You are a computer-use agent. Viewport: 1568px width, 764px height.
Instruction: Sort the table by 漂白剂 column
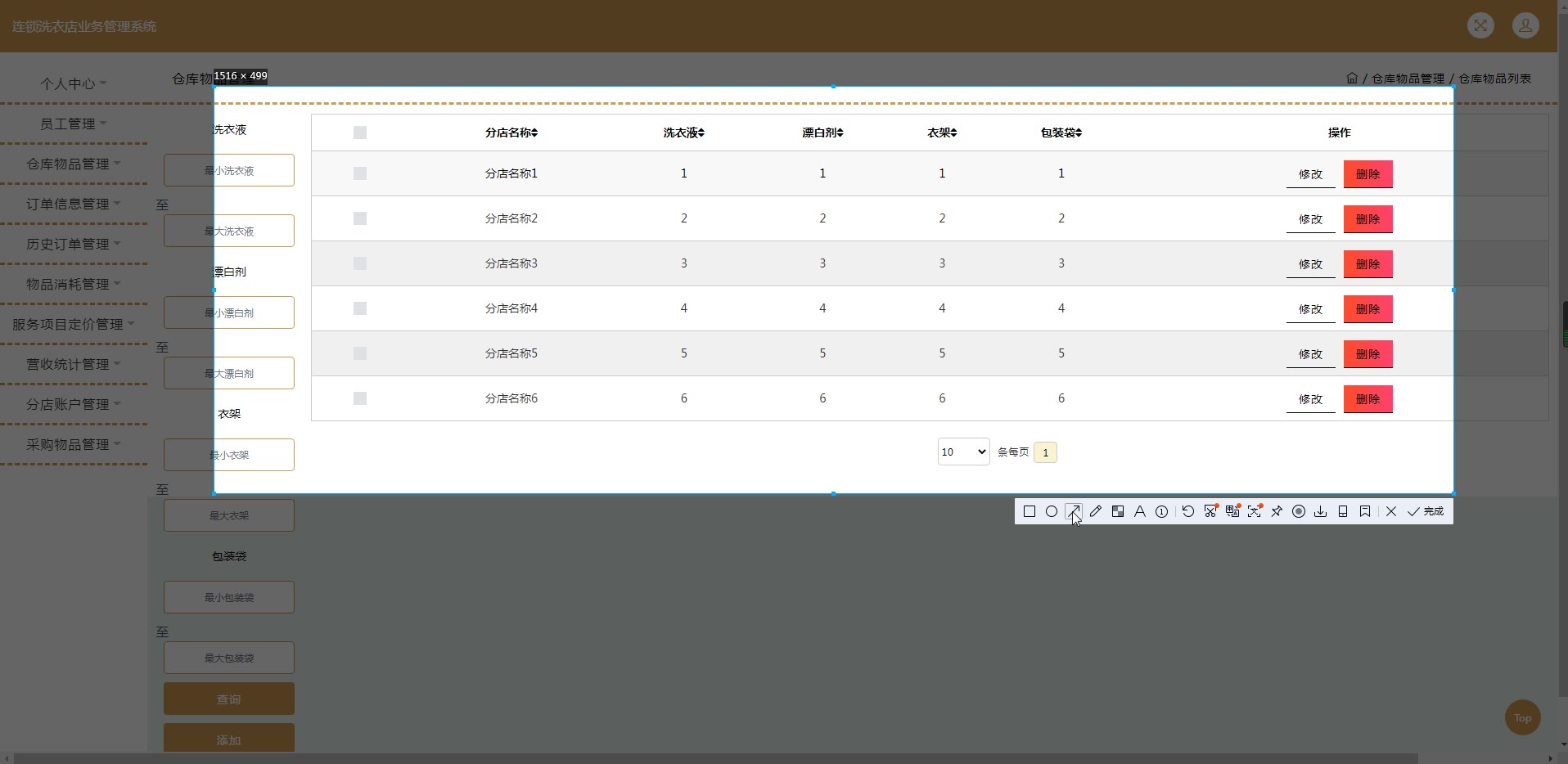[x=822, y=133]
